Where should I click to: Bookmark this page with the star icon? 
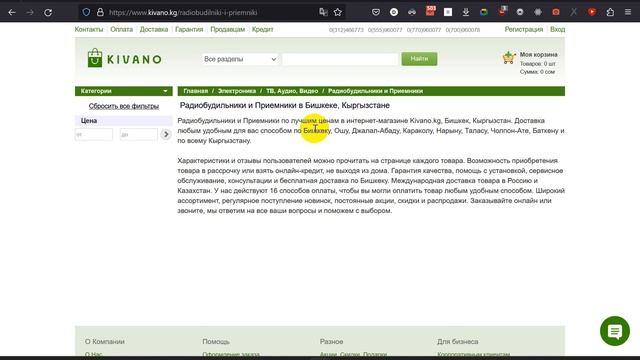pos(338,12)
